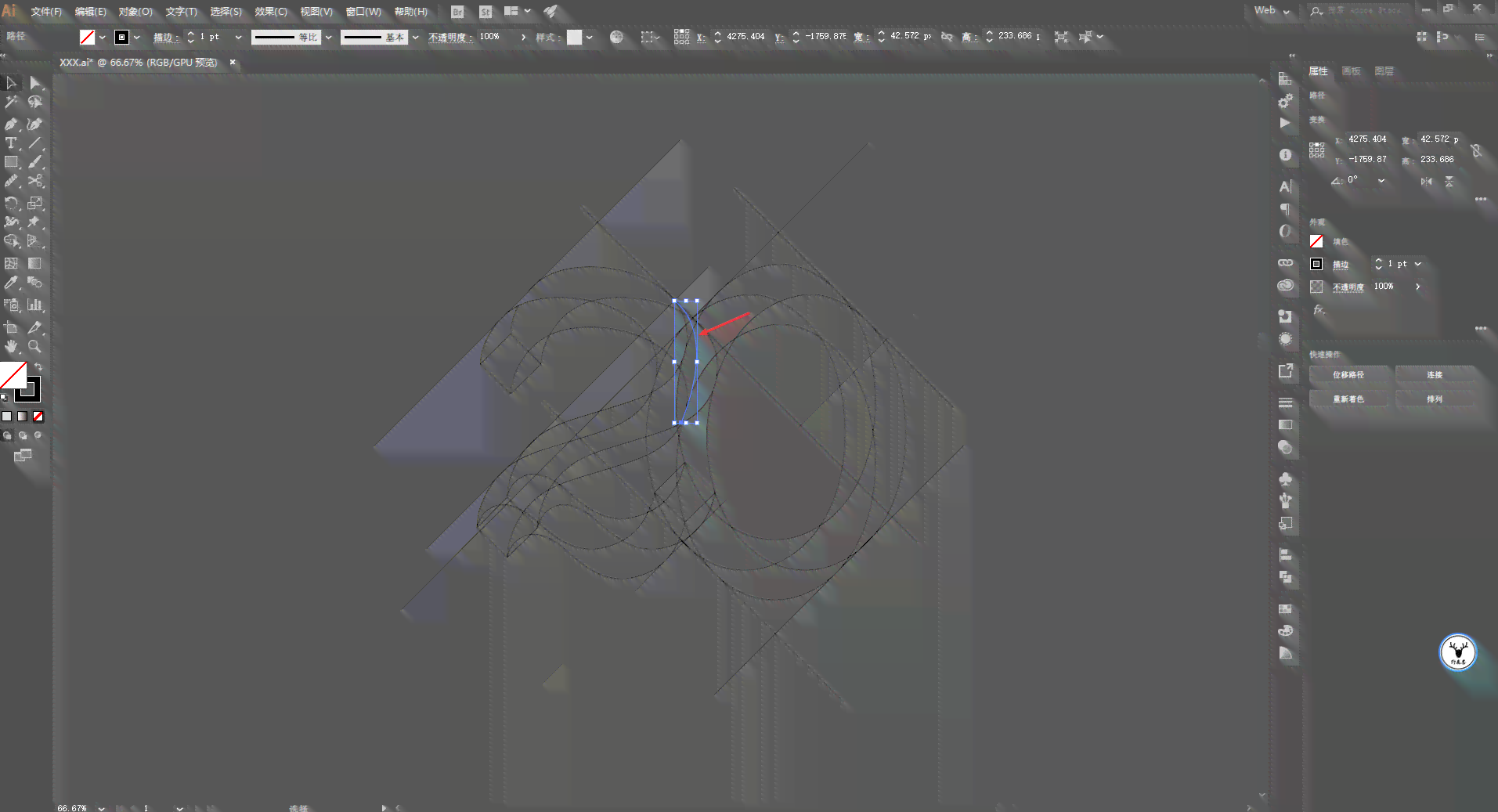
Task: Select the Direct Selection tool
Action: (35, 82)
